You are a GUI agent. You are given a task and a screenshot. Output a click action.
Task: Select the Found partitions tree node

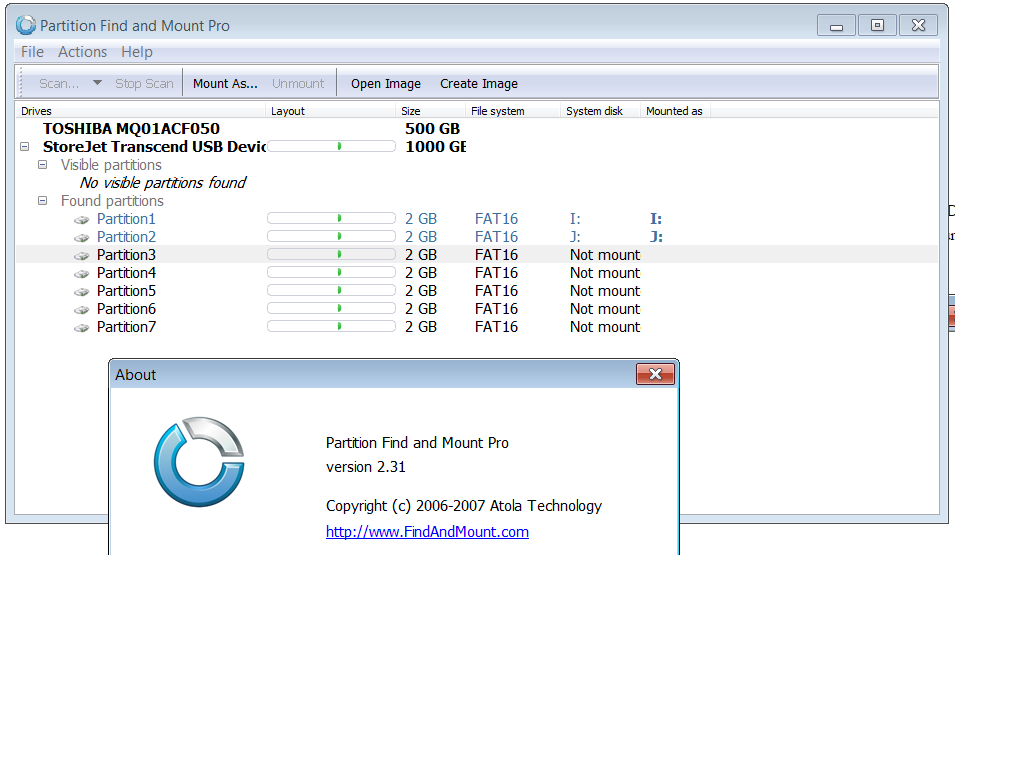coord(112,200)
